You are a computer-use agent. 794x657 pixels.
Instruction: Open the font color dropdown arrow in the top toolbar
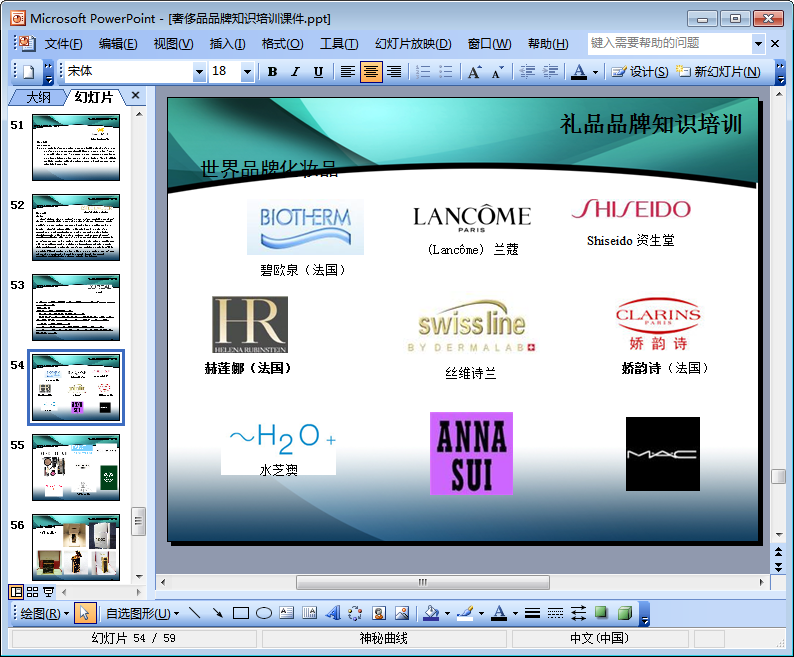596,72
